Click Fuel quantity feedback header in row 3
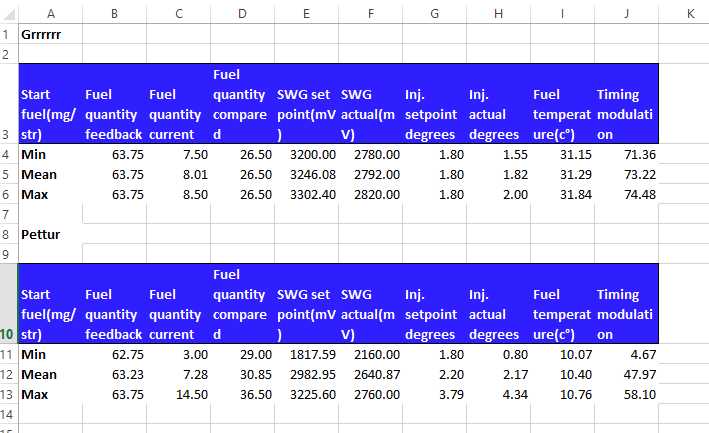The width and height of the screenshot is (709, 433). coord(114,104)
